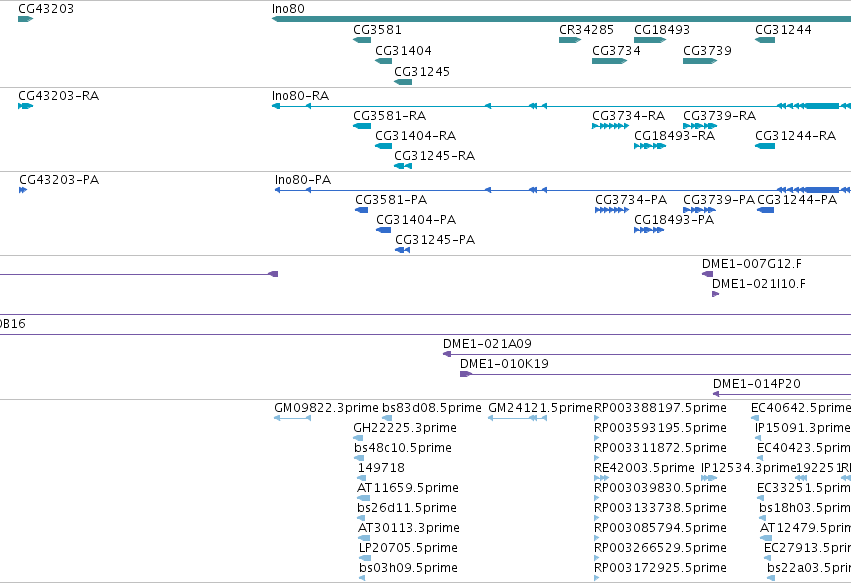Select the CG31404 gene label

403,50
